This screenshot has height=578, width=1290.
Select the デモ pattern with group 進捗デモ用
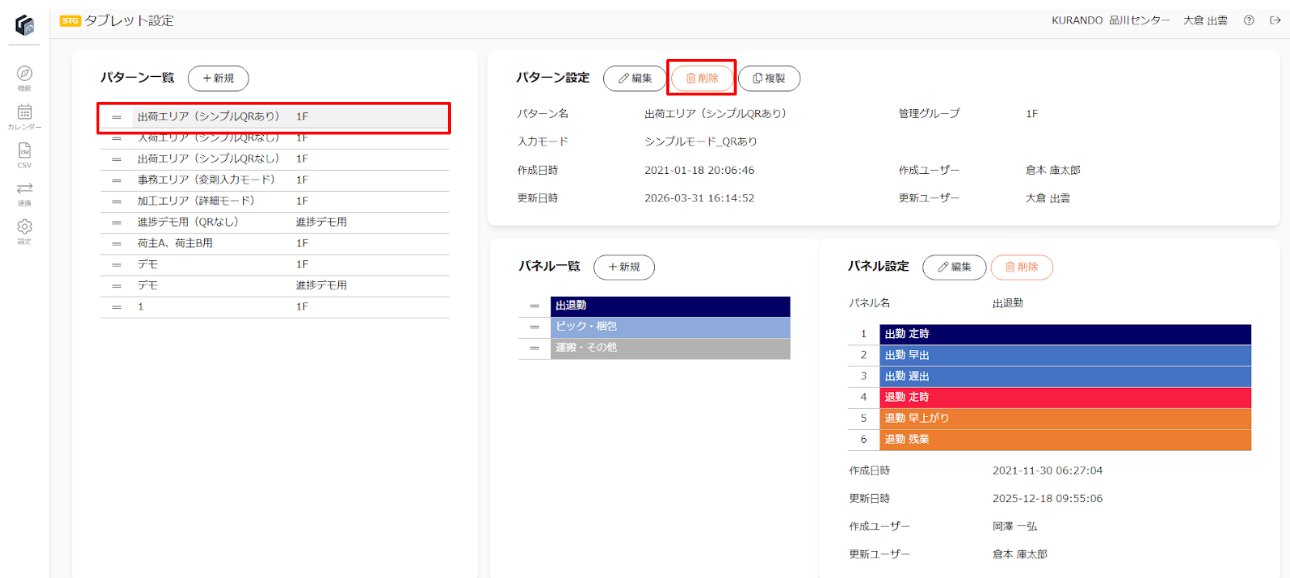coord(274,286)
